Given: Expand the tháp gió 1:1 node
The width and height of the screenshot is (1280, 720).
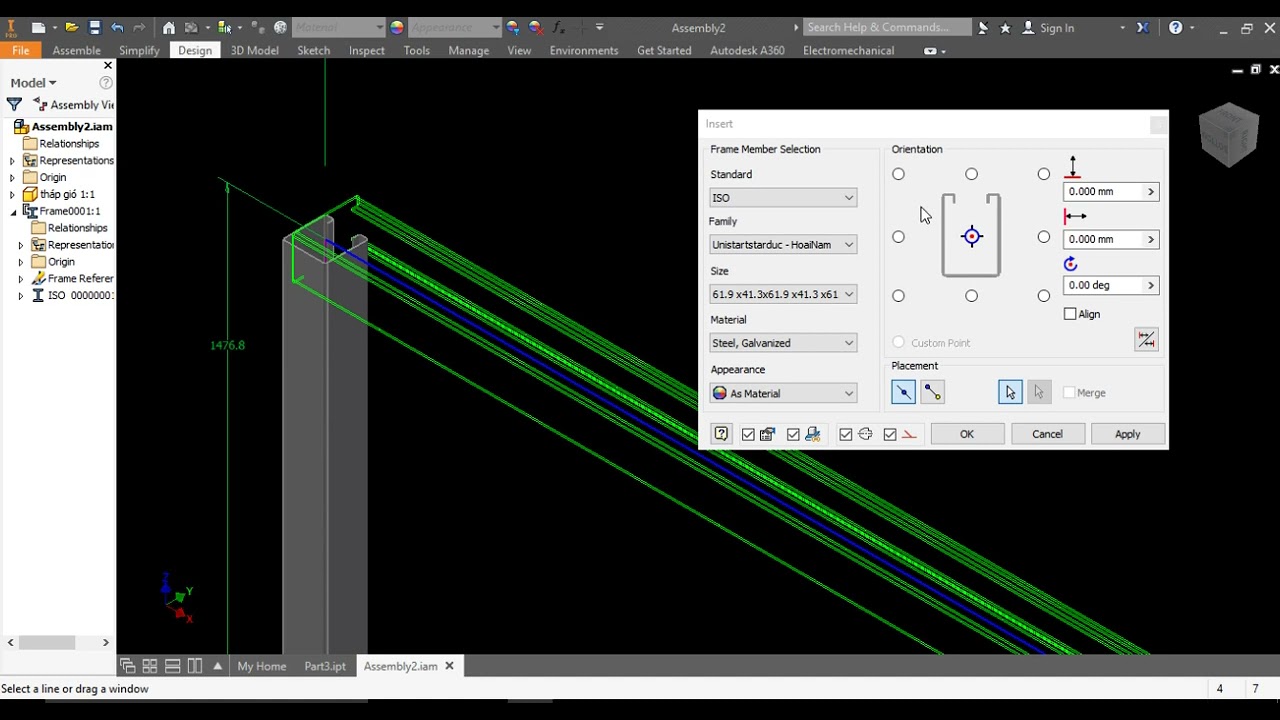Looking at the screenshot, I should (13, 195).
